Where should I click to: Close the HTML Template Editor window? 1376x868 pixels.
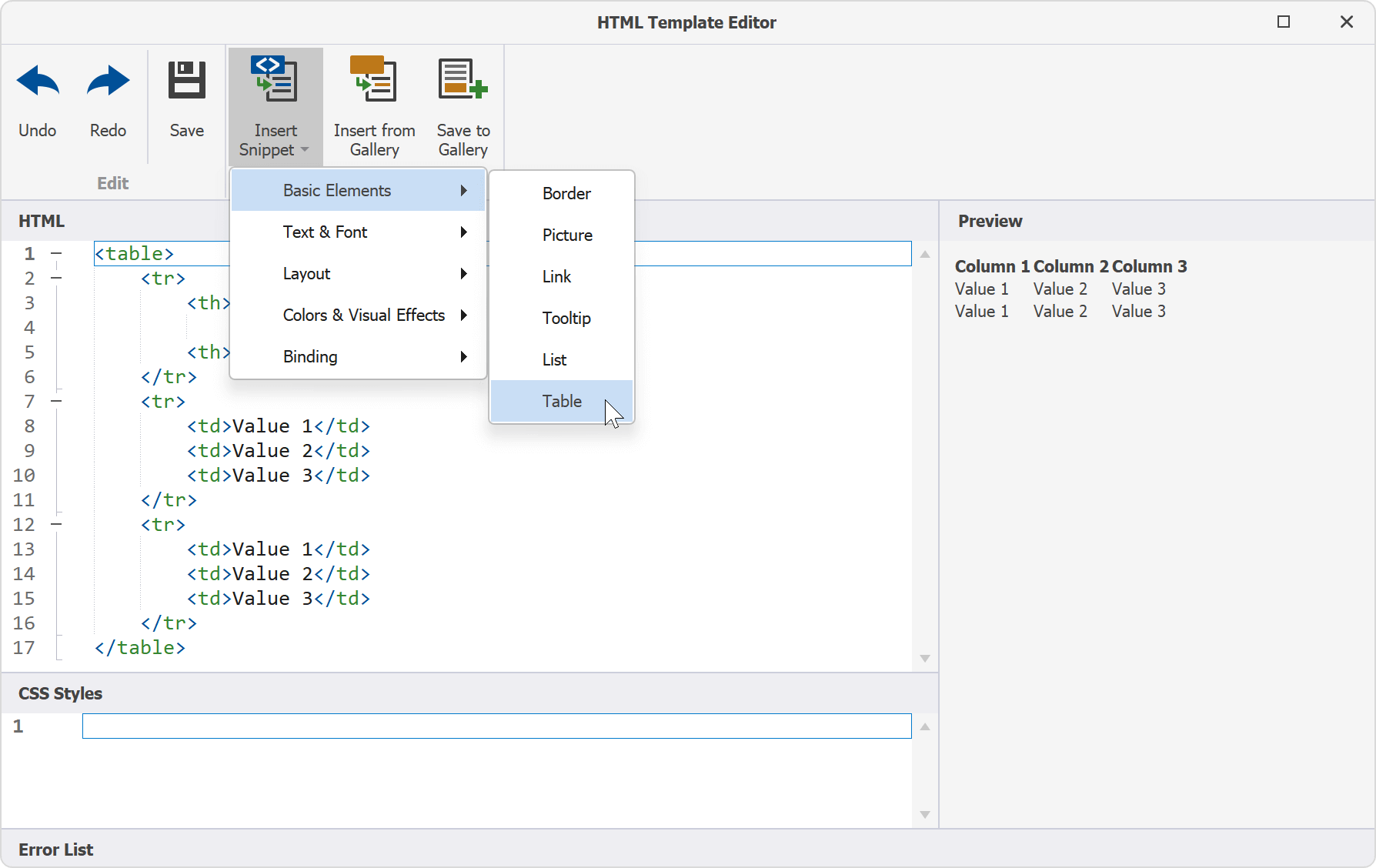pyautogui.click(x=1347, y=22)
